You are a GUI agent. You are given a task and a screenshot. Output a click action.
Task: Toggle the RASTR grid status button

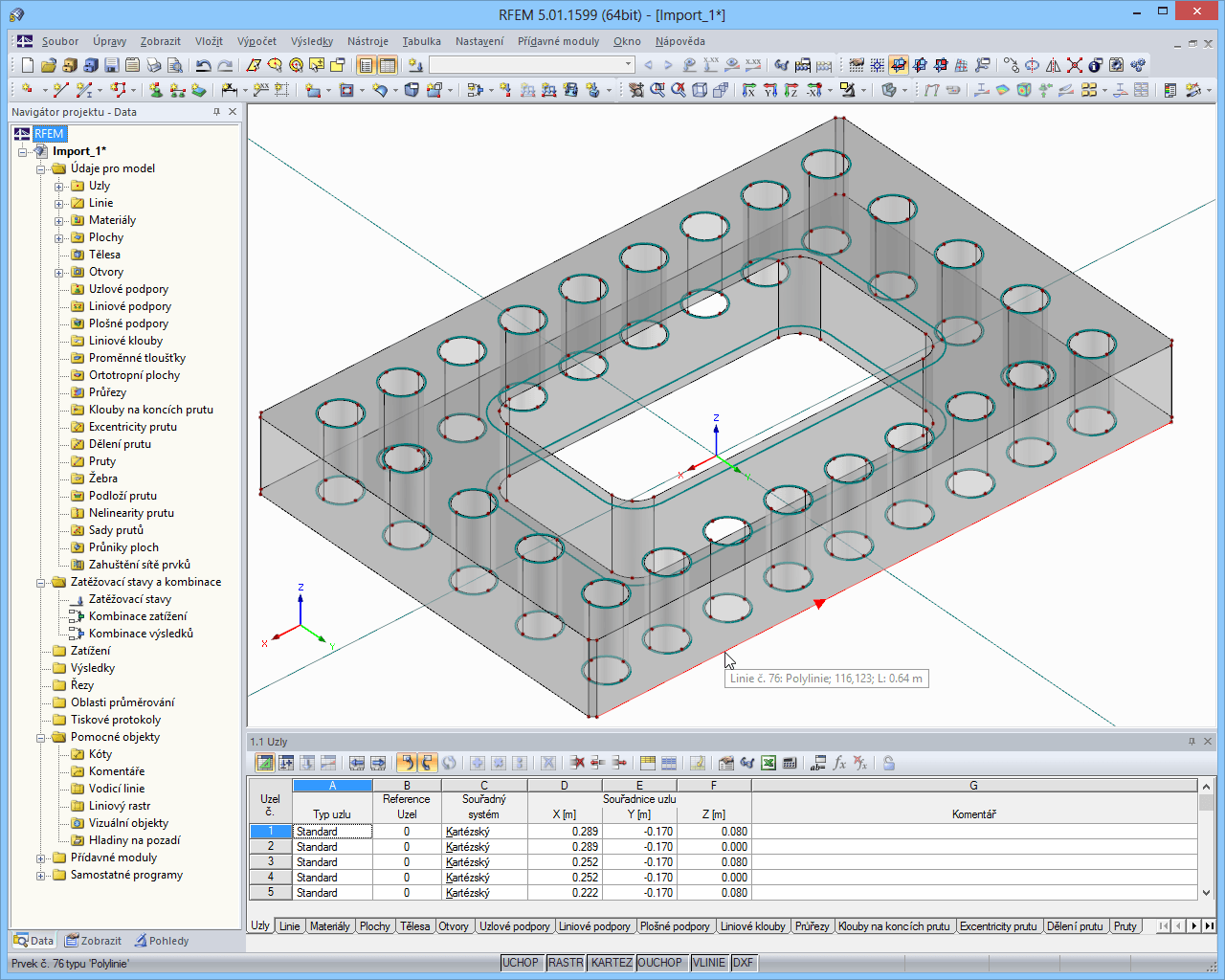point(566,963)
